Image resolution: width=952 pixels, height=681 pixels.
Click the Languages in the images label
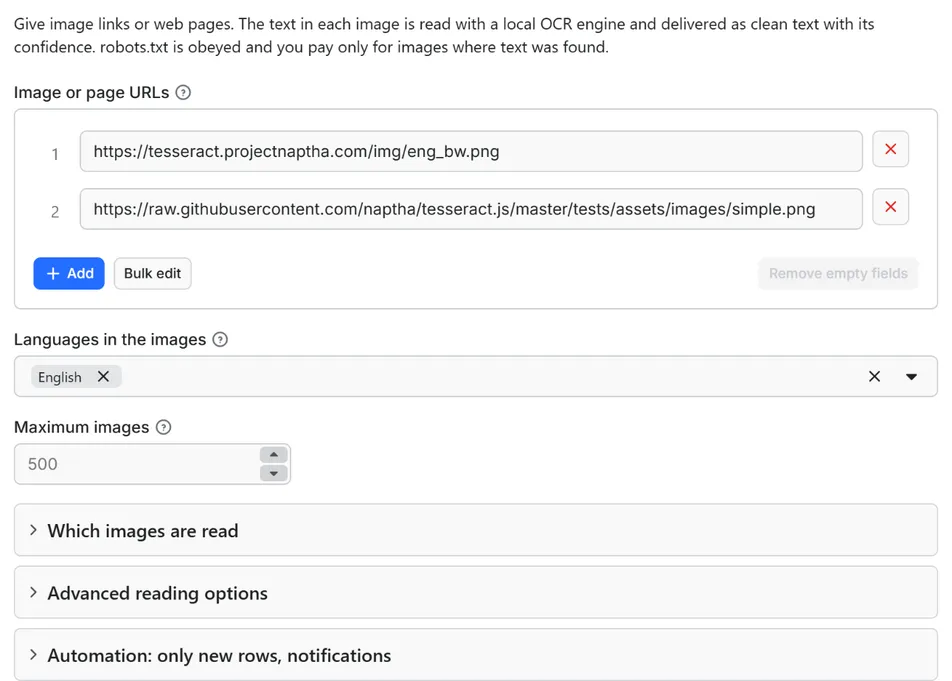coord(110,339)
